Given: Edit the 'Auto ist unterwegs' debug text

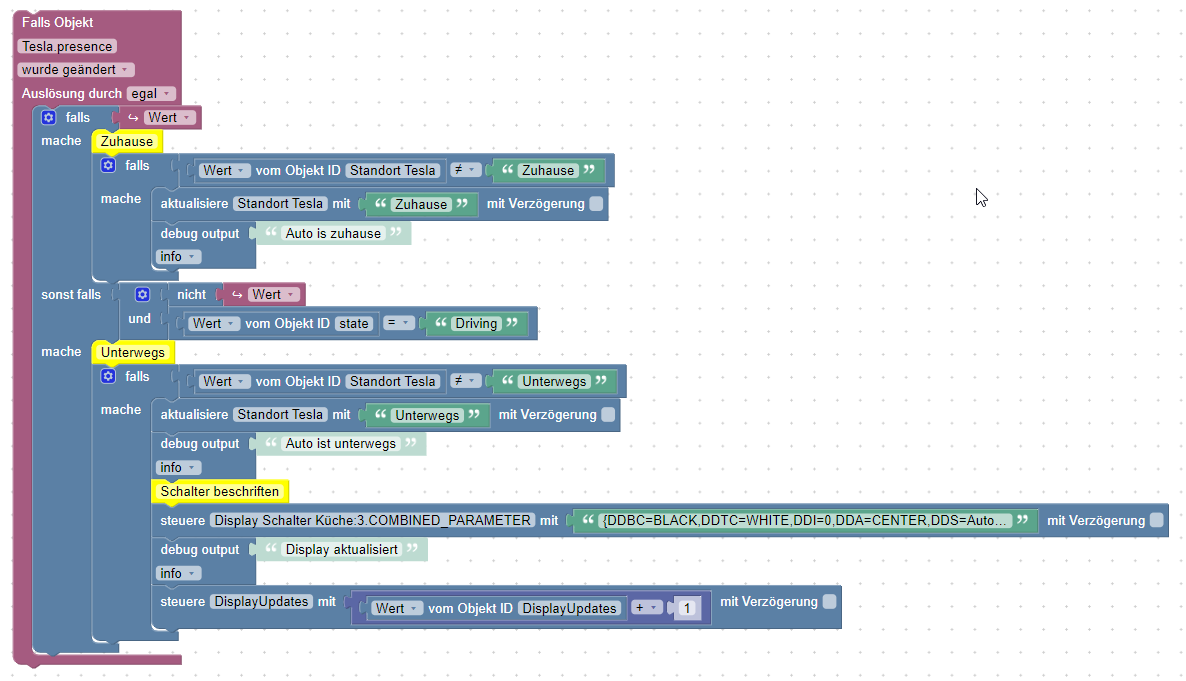Looking at the screenshot, I should click(x=340, y=443).
